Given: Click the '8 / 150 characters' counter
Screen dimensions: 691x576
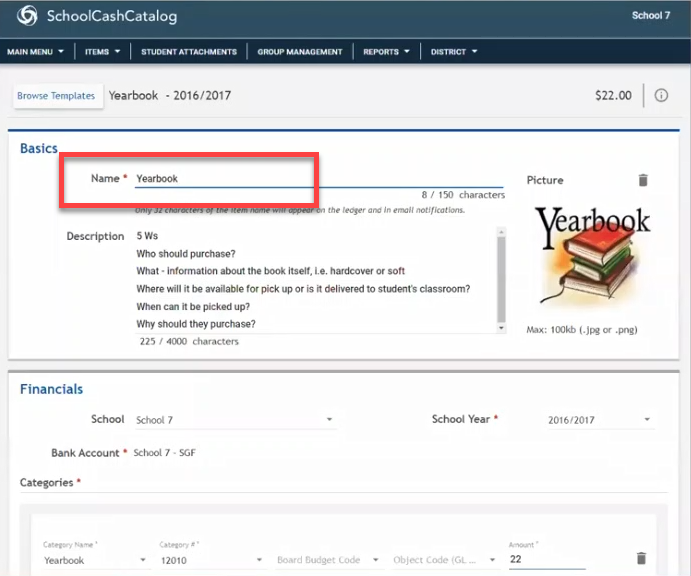Looking at the screenshot, I should coord(463,195).
